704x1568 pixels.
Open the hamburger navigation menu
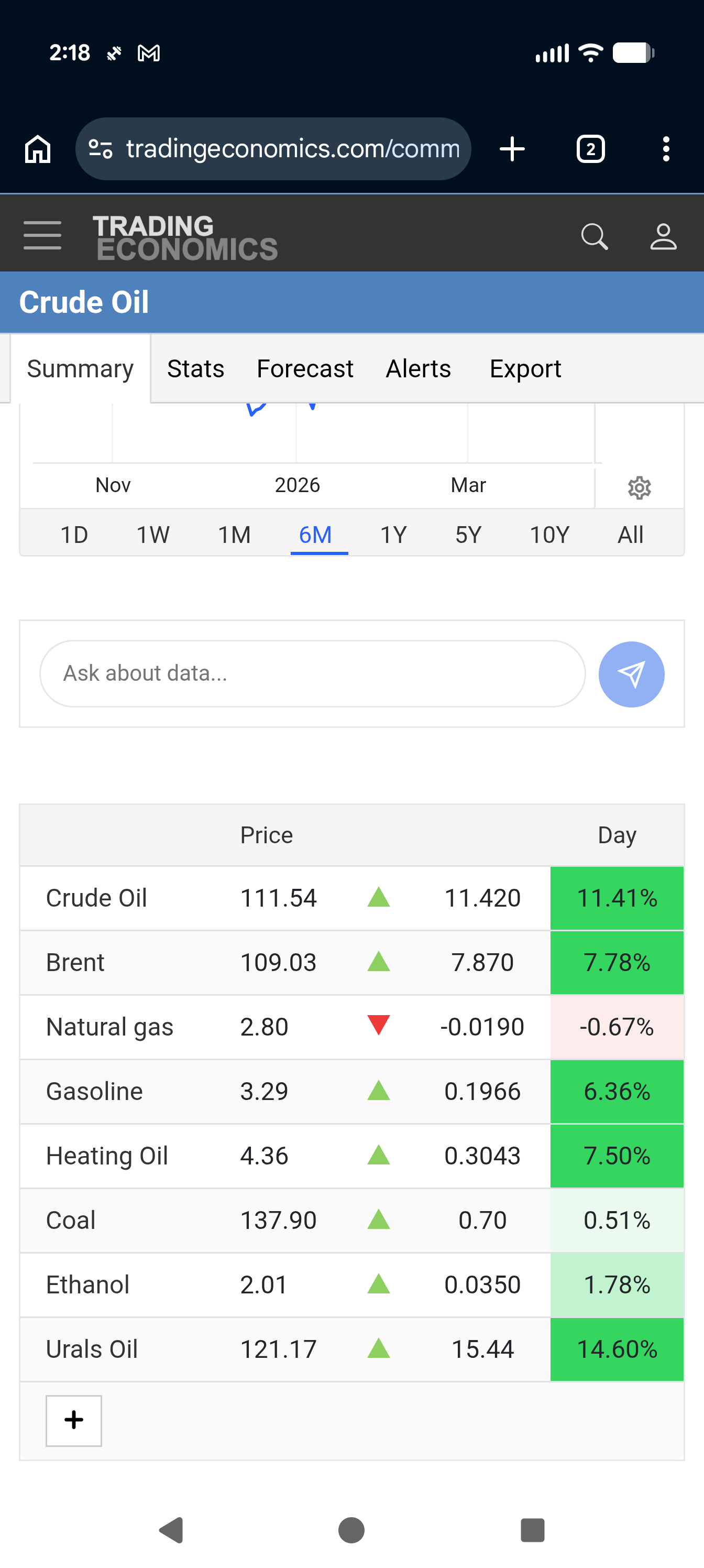[42, 235]
